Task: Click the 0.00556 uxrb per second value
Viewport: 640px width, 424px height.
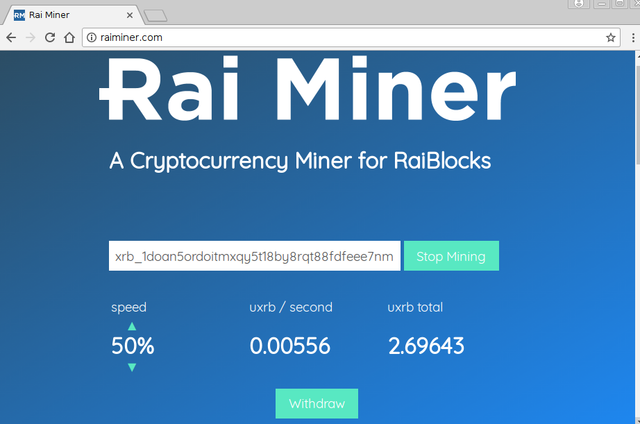Action: 290,346
